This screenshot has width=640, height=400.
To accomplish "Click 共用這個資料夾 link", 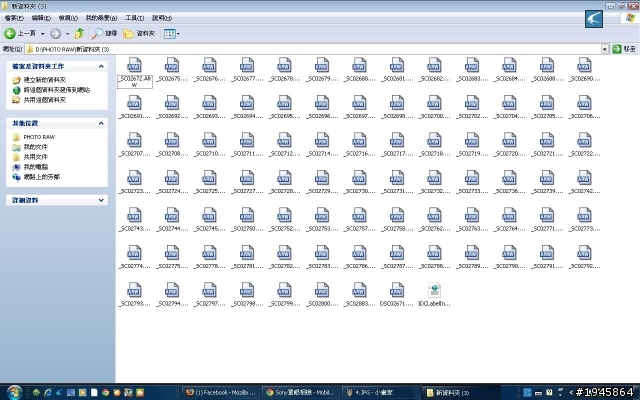I will [44, 100].
